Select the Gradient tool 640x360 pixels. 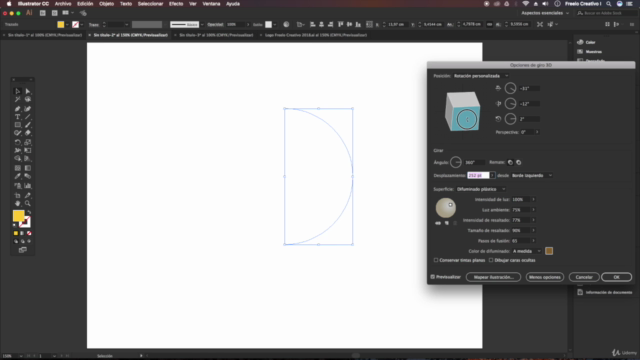[x=28, y=168]
